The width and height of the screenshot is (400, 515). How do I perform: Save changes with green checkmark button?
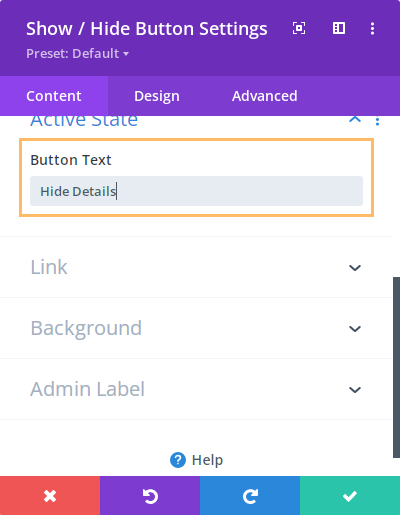click(x=350, y=496)
